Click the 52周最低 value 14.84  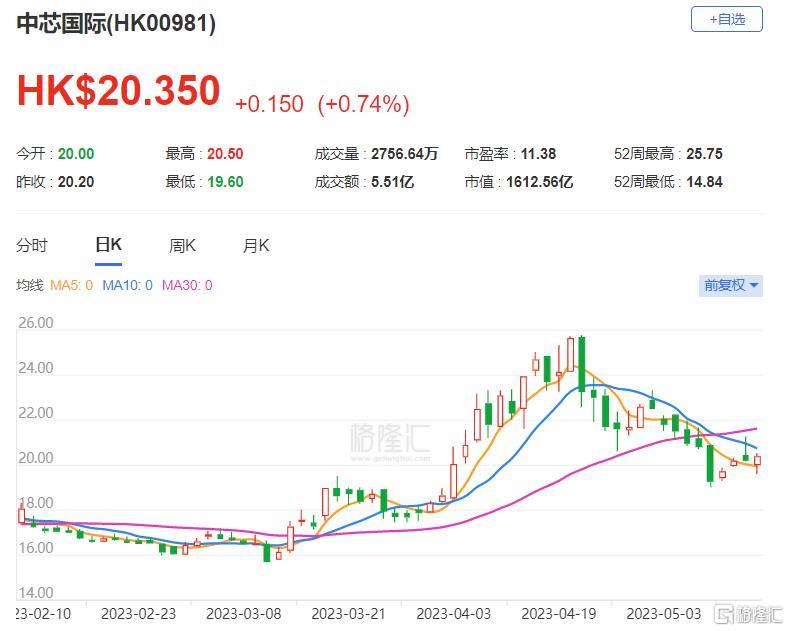(704, 182)
